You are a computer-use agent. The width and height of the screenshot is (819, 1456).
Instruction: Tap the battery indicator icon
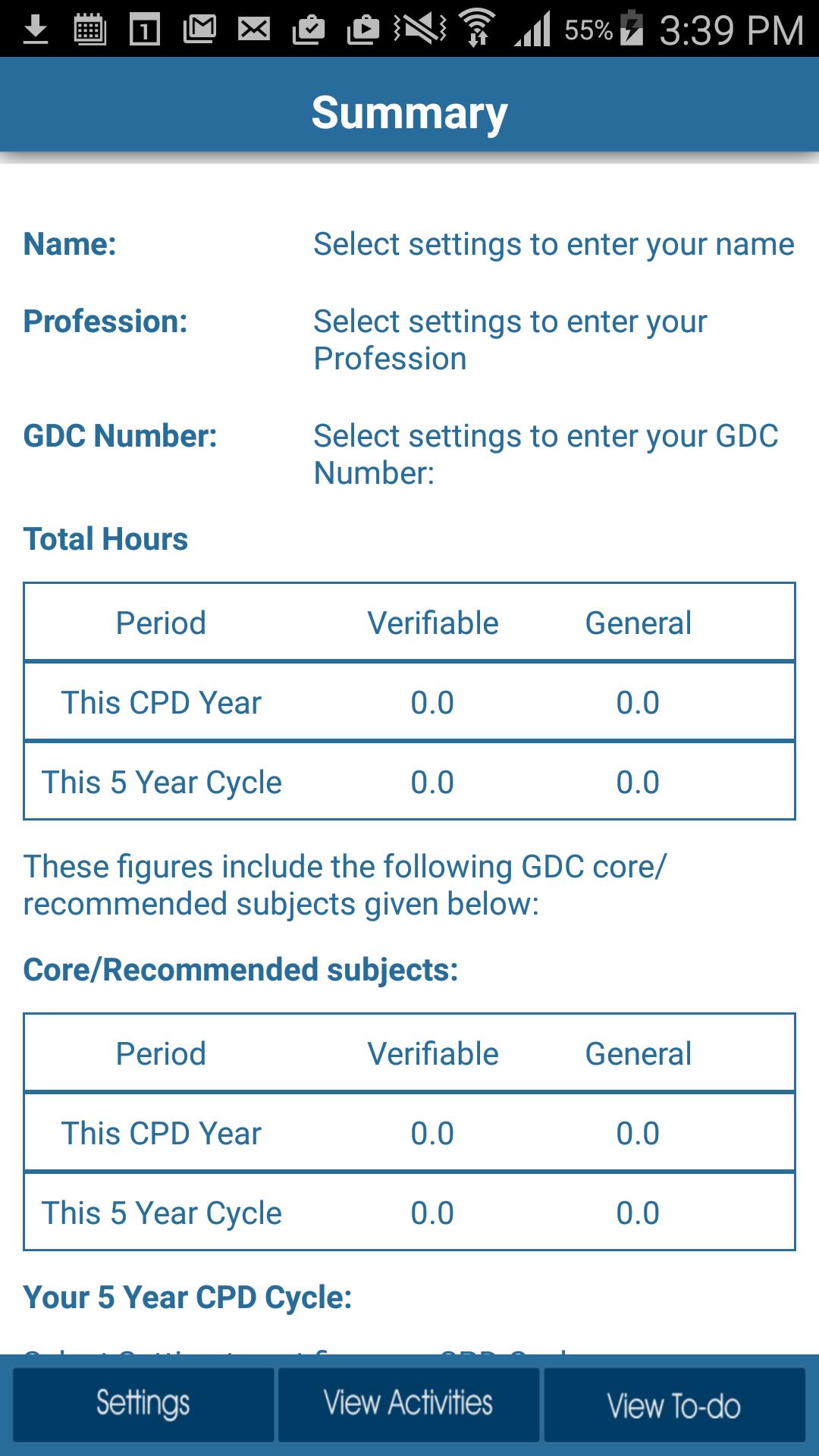coord(631,29)
